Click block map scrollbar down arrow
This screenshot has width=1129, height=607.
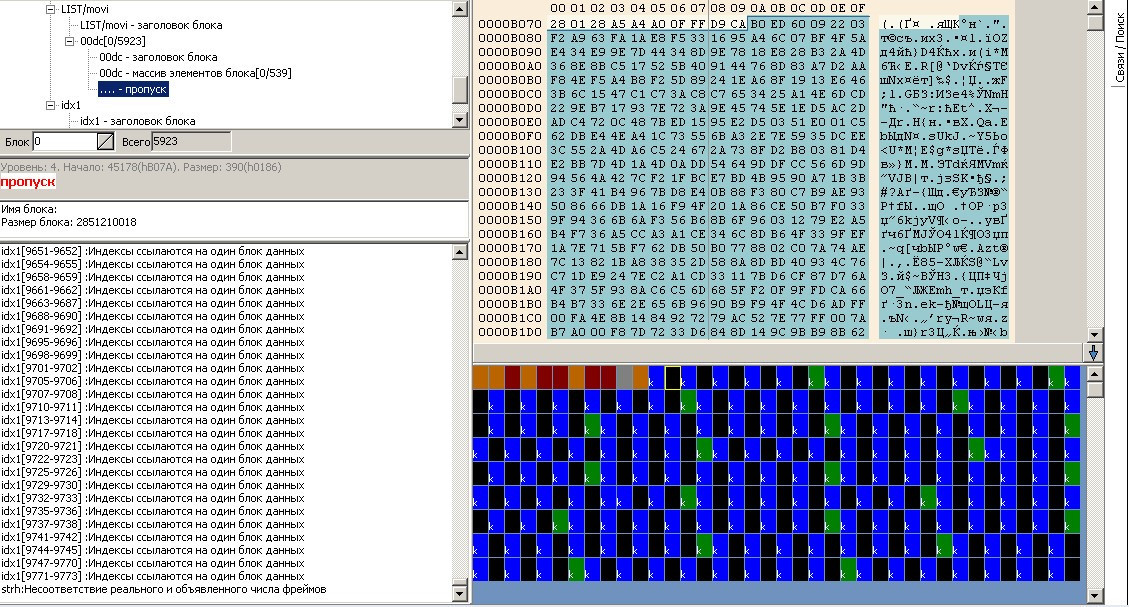1094,597
